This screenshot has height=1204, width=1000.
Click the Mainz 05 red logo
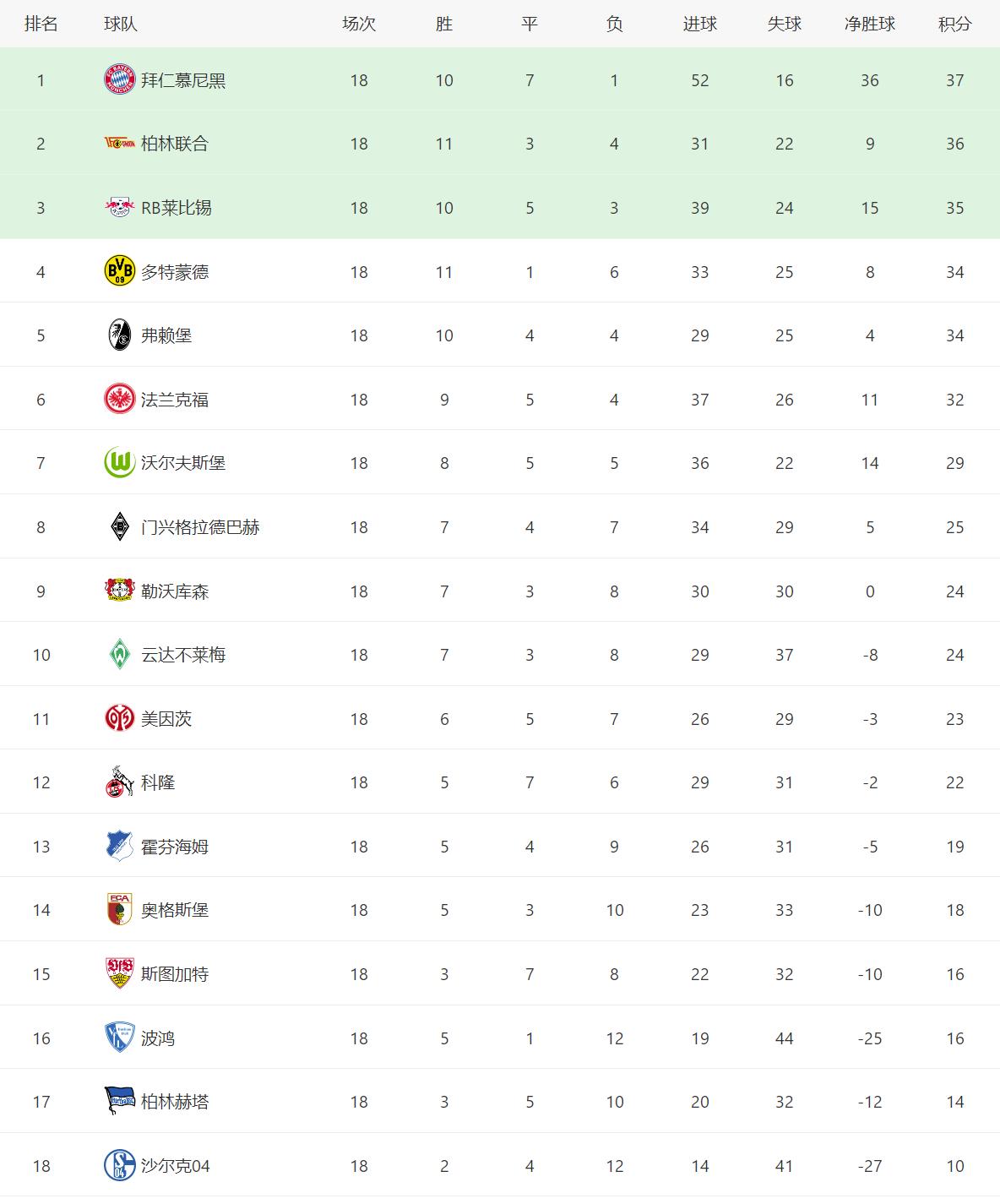pyautogui.click(x=119, y=718)
